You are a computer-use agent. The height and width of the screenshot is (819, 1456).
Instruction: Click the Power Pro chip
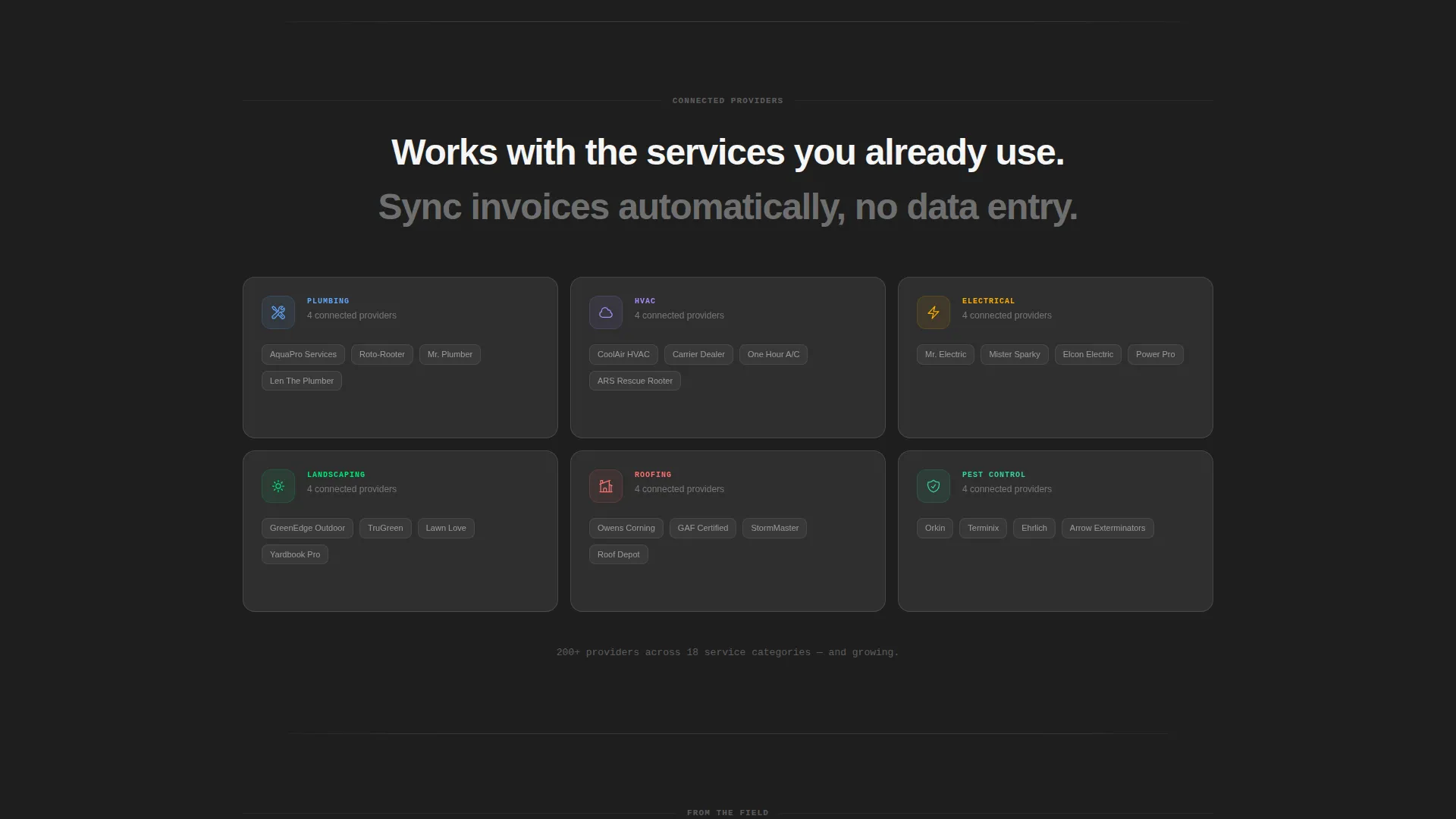[1156, 354]
